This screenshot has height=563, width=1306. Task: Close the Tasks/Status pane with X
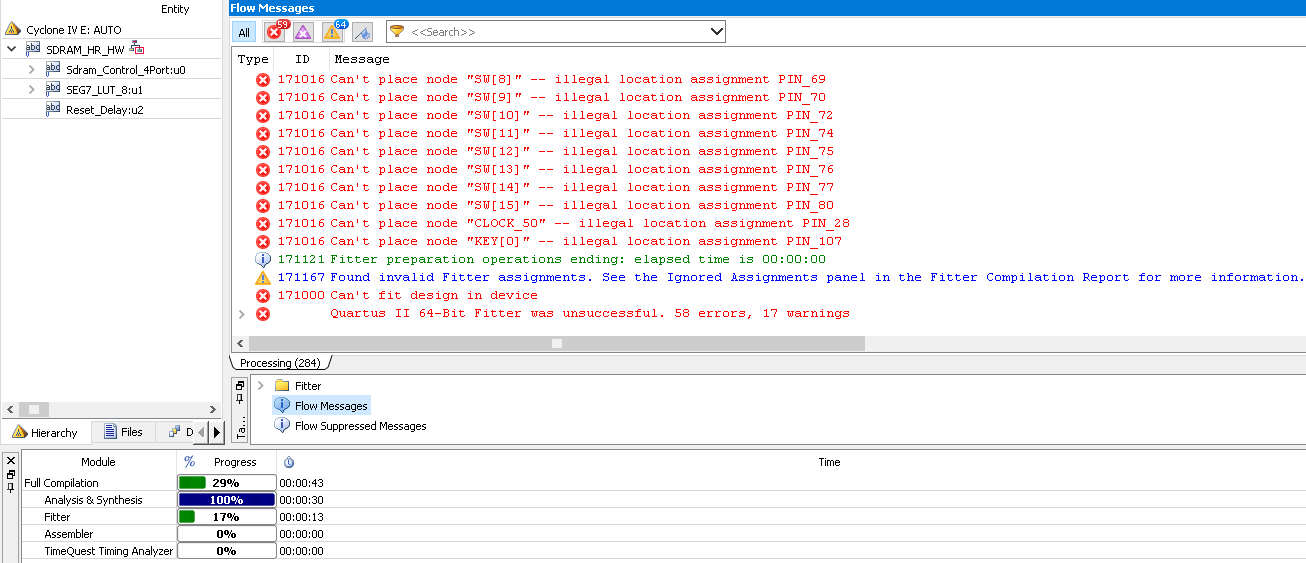[x=10, y=460]
